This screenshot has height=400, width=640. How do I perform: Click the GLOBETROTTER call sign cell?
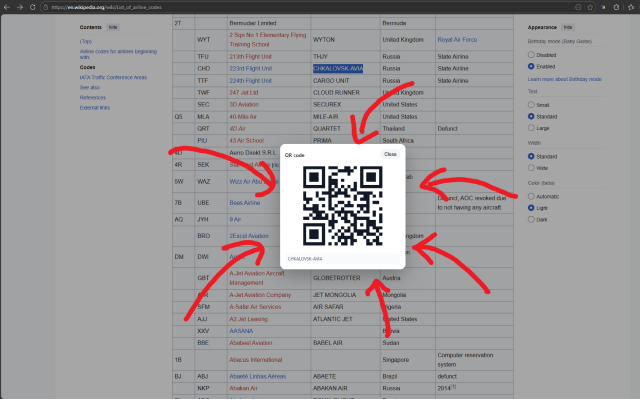[x=337, y=278]
